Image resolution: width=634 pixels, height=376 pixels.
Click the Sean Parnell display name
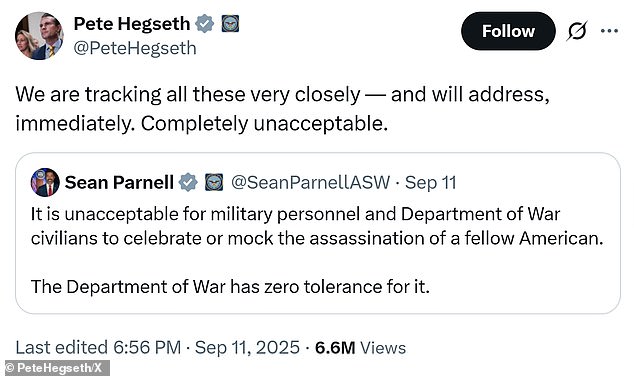click(119, 182)
